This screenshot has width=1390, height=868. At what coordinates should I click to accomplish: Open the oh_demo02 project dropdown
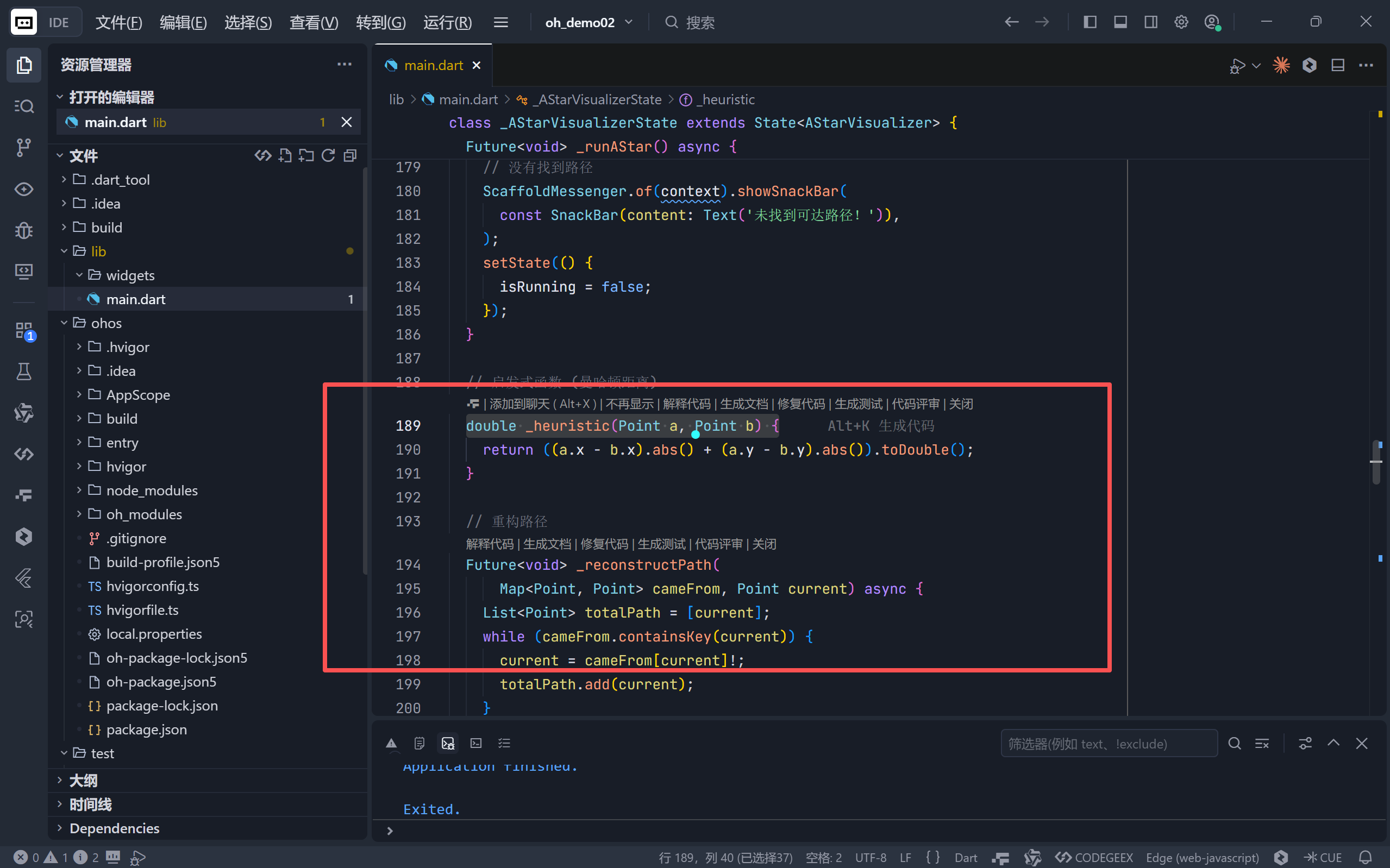coord(588,22)
